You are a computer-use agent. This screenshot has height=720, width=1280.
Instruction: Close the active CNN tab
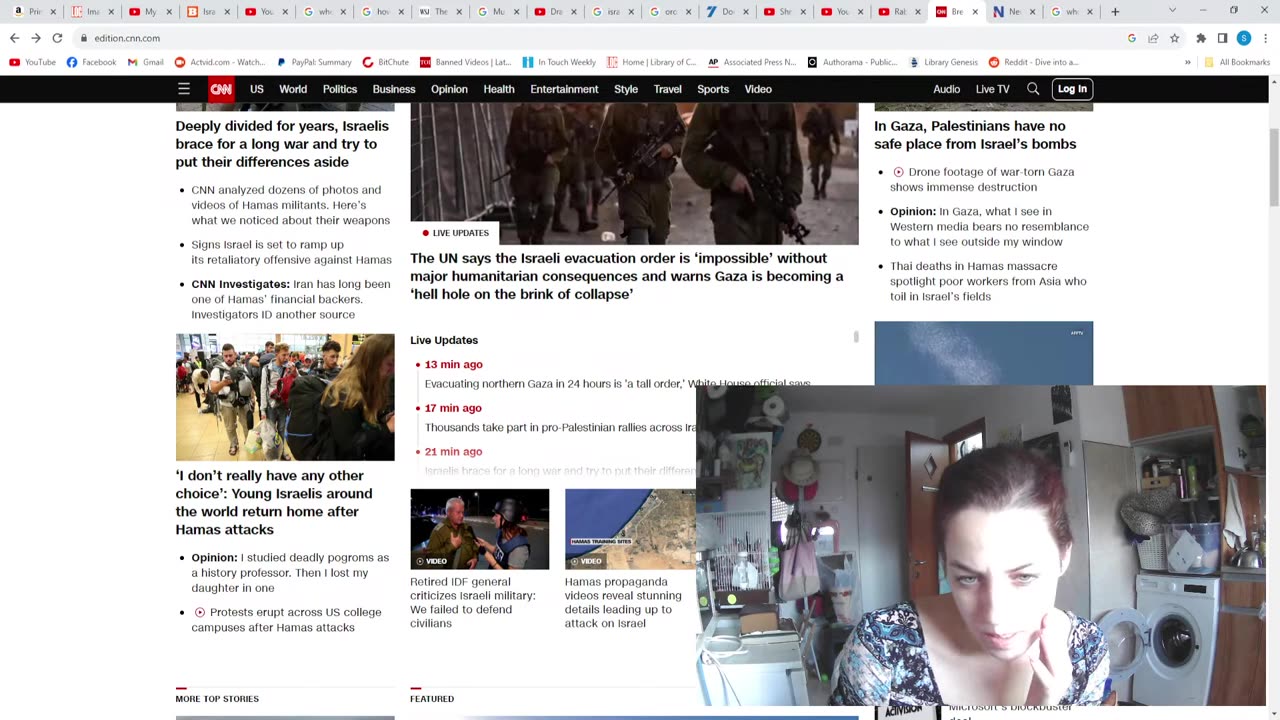coord(975,12)
